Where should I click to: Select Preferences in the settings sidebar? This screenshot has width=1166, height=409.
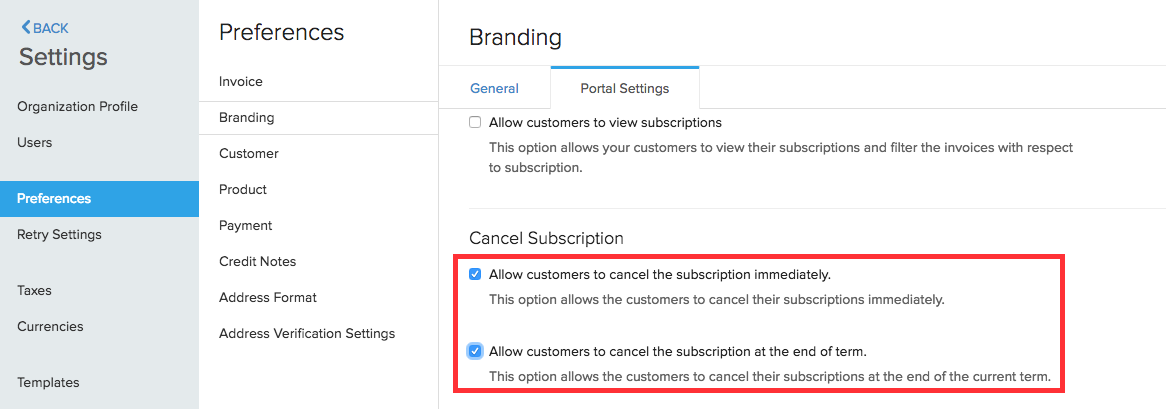point(54,199)
